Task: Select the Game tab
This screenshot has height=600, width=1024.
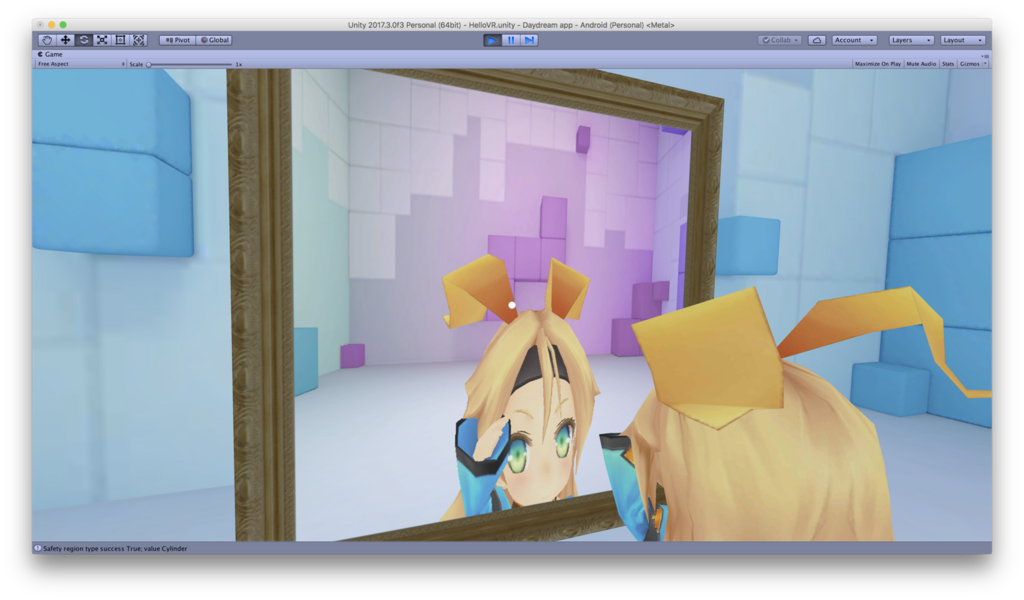Action: click(x=50, y=54)
